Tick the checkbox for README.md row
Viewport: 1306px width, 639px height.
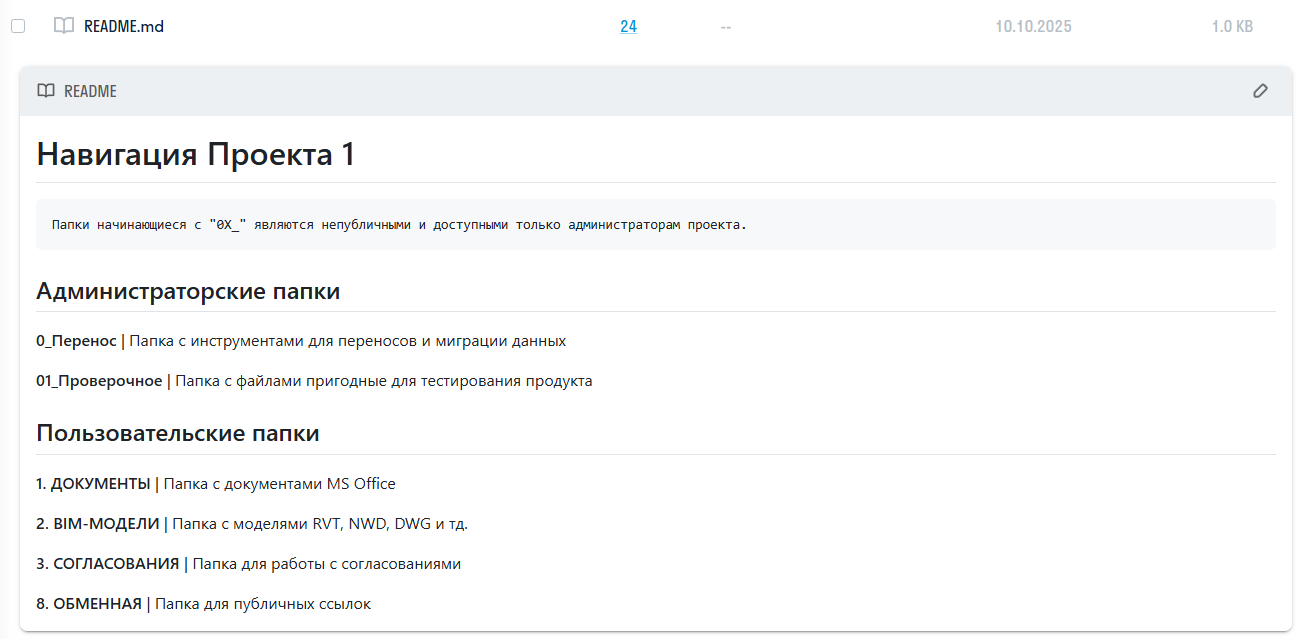tap(18, 27)
